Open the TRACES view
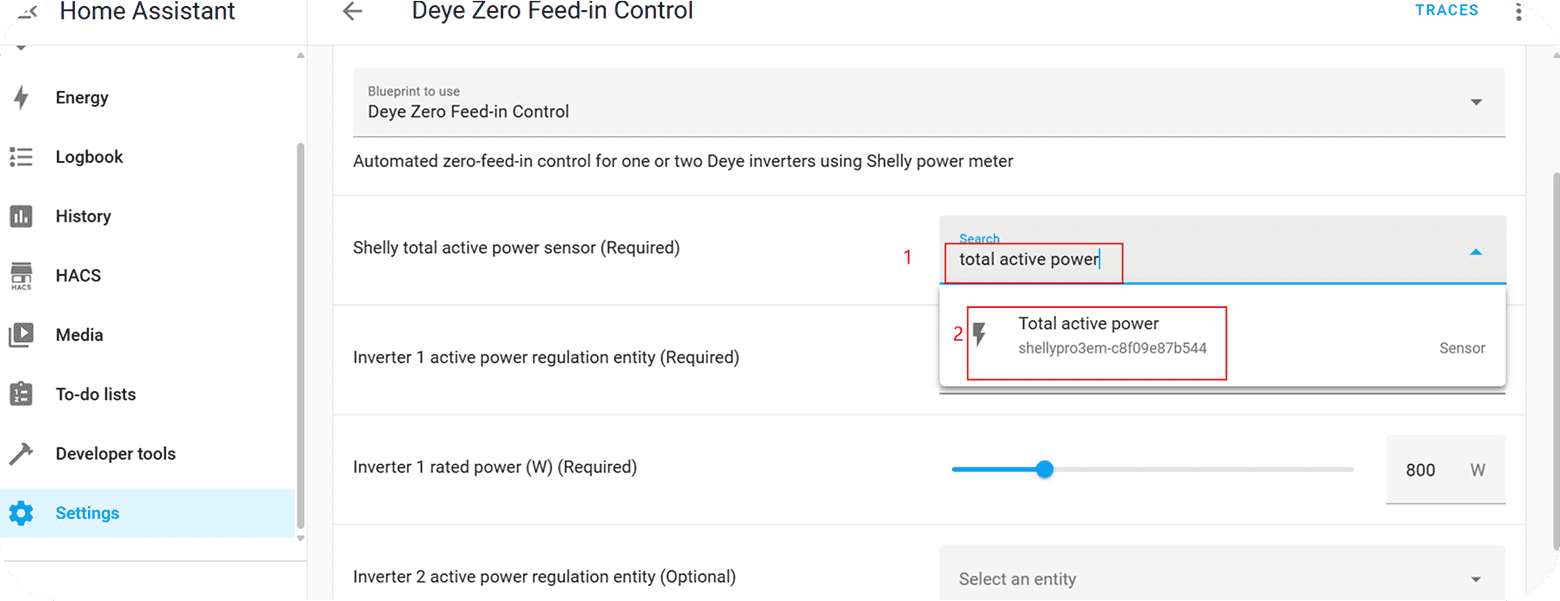The width and height of the screenshot is (1560, 601). pos(1446,10)
